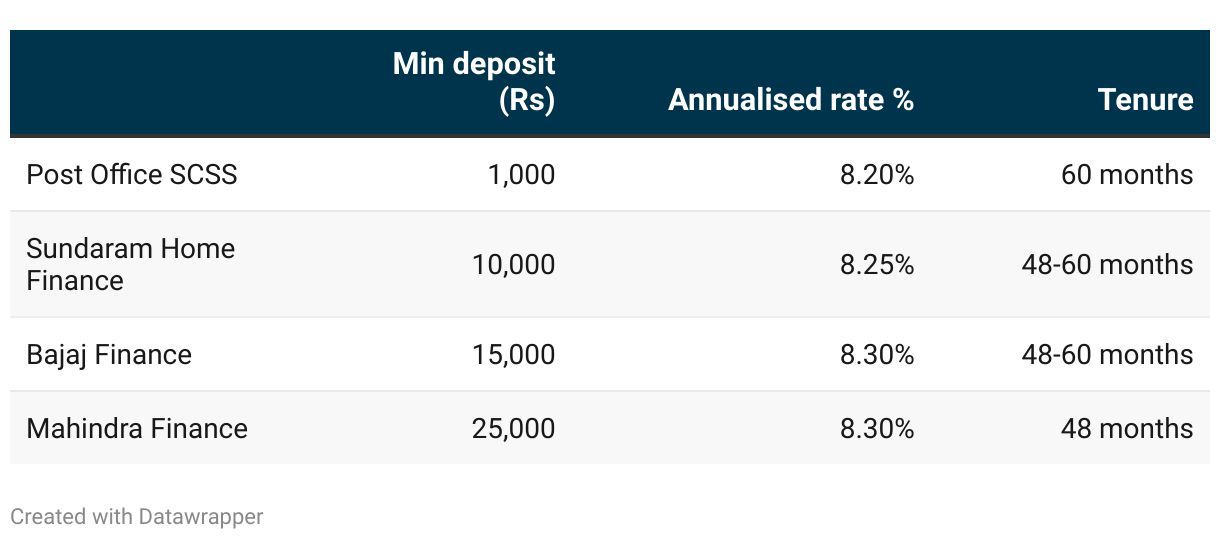The image size is (1220, 540).
Task: Click the "60 months" tenure for Post Office SCSS
Action: [x=1127, y=175]
